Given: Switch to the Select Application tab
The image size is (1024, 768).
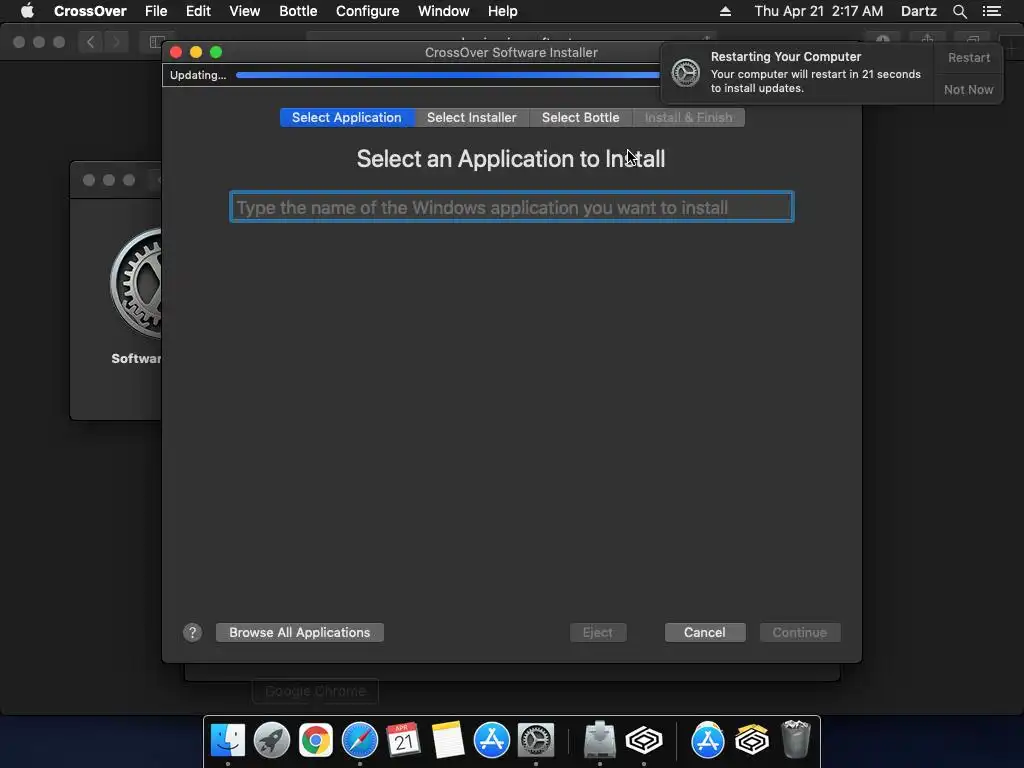Looking at the screenshot, I should (x=347, y=118).
